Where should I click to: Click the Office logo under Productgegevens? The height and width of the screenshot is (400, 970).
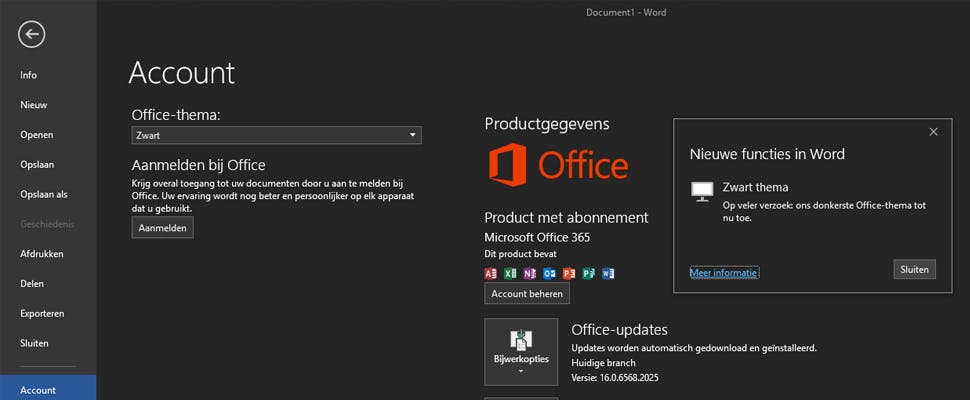pos(559,165)
